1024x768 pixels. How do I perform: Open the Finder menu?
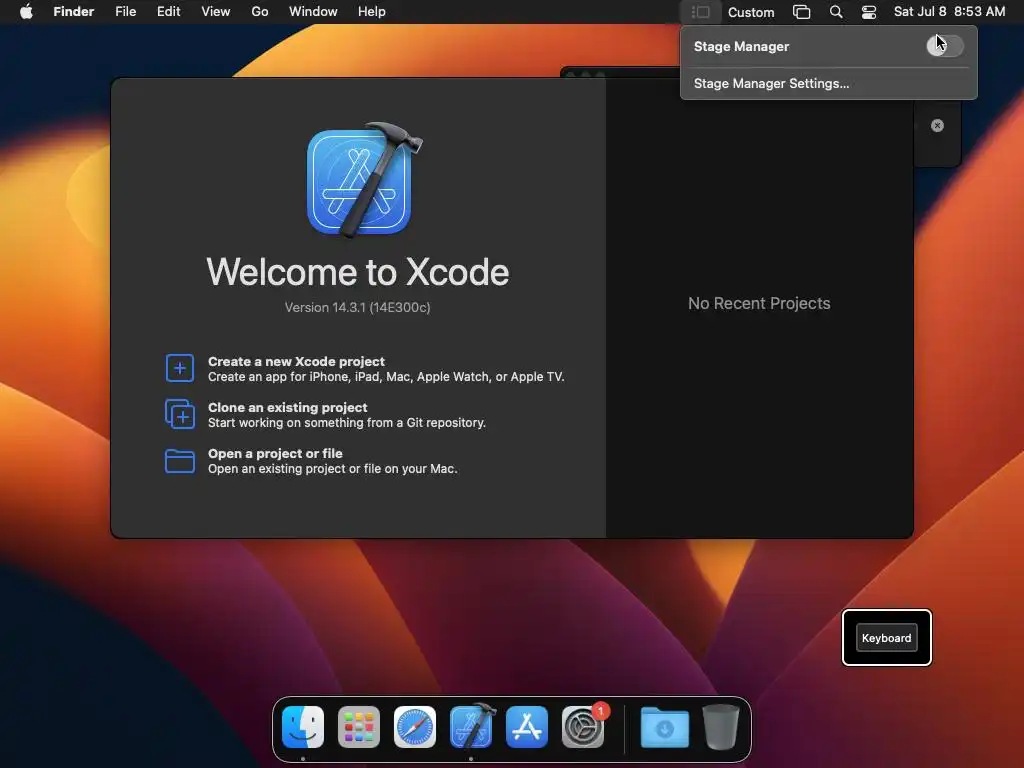click(x=74, y=12)
